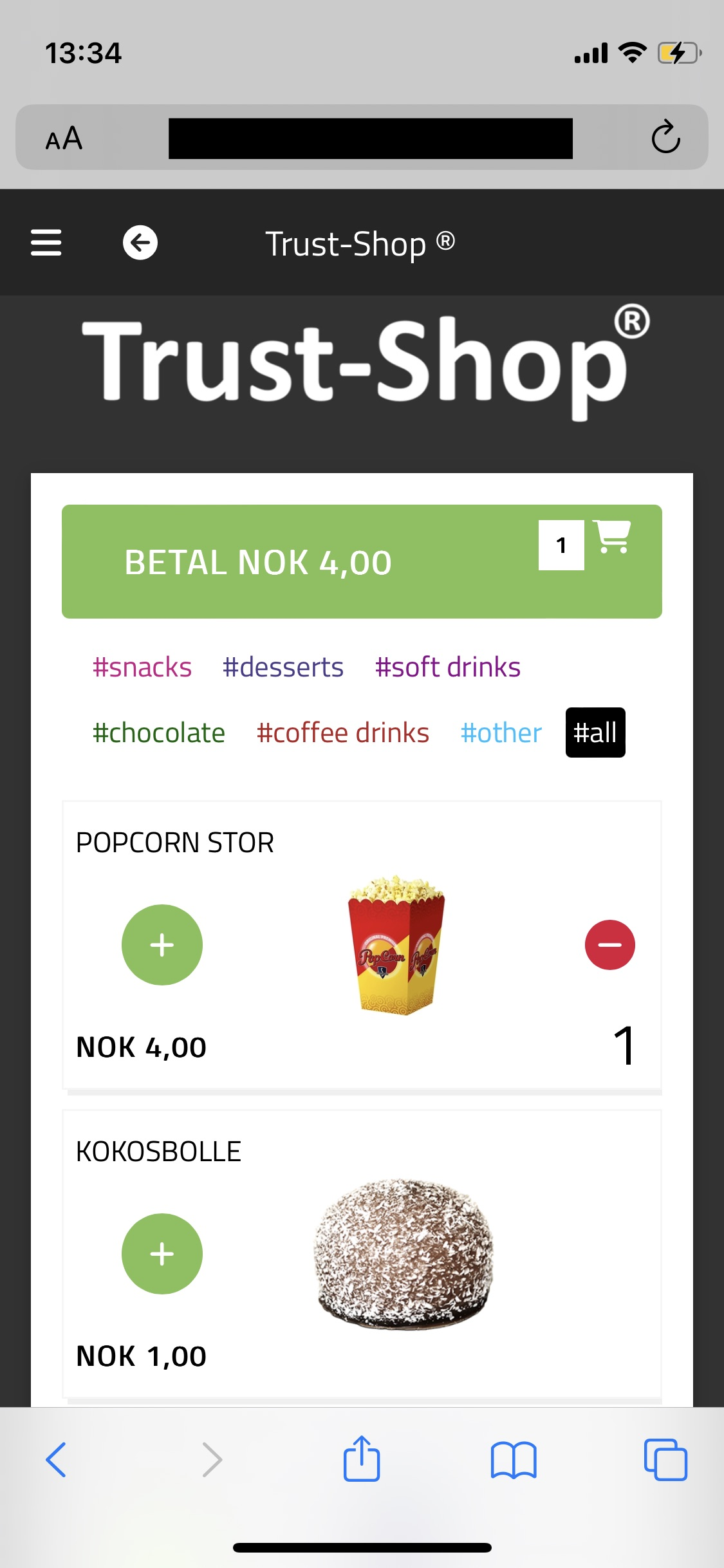Select the #all category filter
Image resolution: width=724 pixels, height=1568 pixels.
[x=595, y=733]
